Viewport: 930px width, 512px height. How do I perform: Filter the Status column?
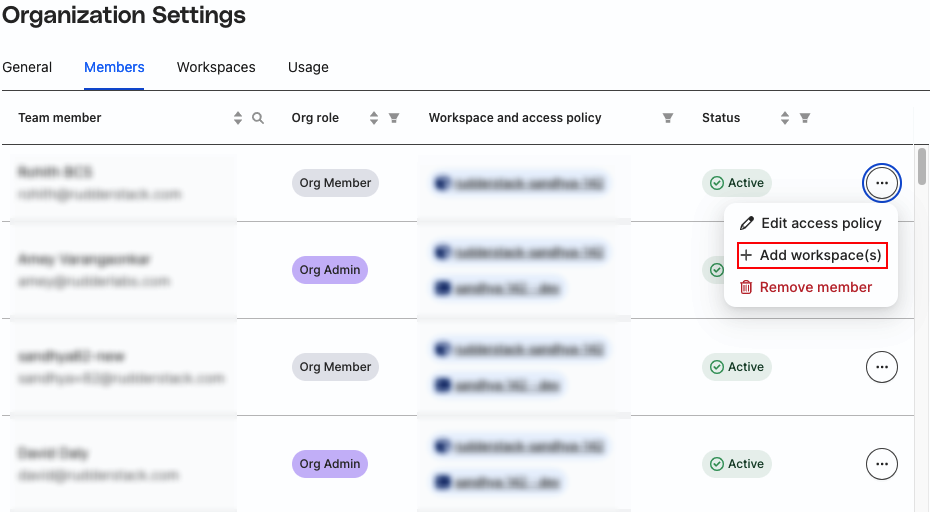805,117
